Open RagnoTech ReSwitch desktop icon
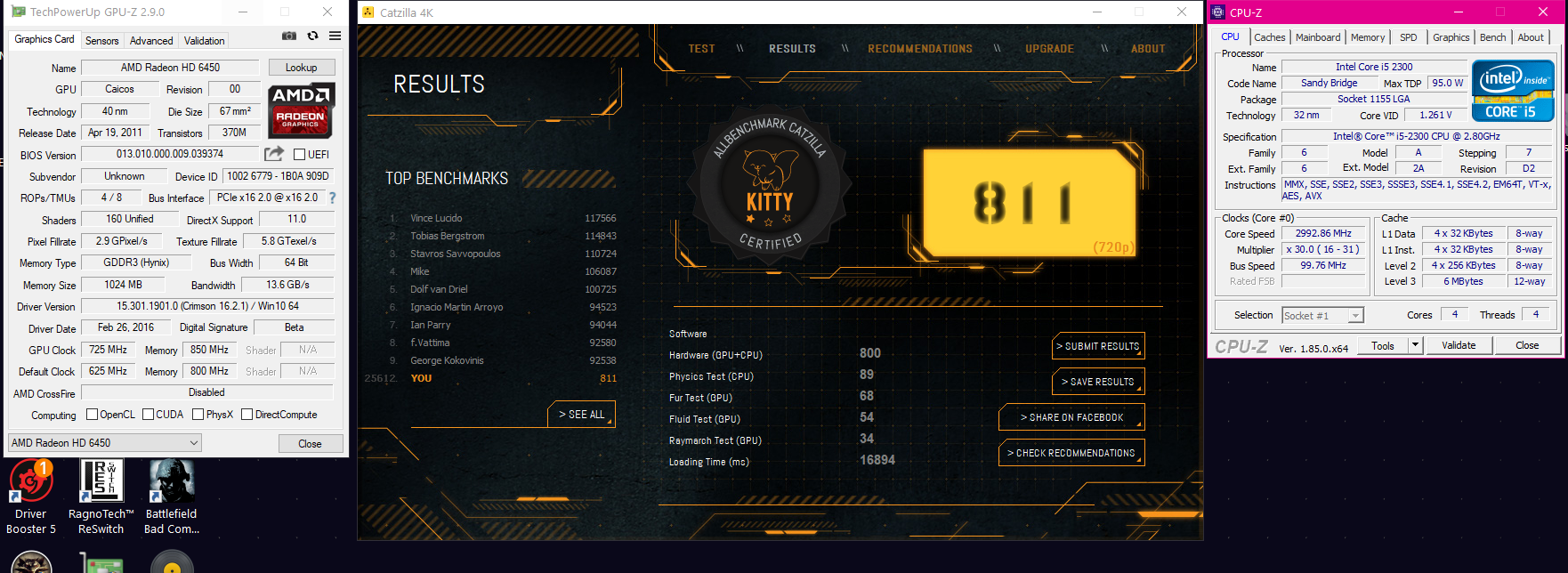 point(101,496)
